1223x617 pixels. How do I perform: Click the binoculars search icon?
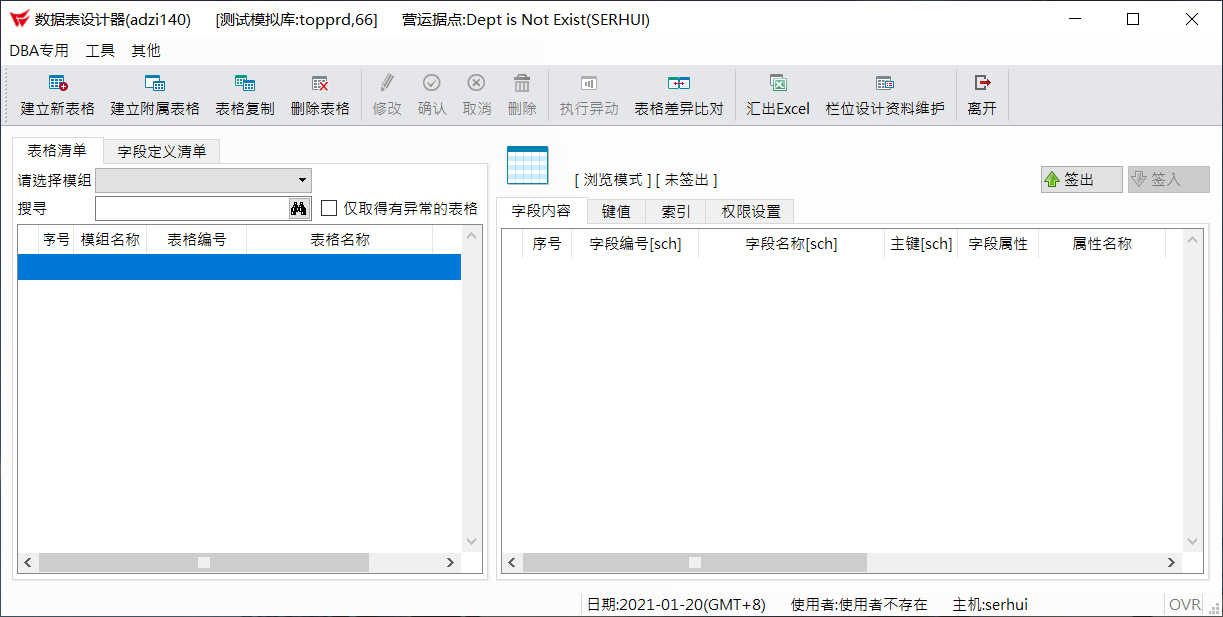(x=298, y=208)
